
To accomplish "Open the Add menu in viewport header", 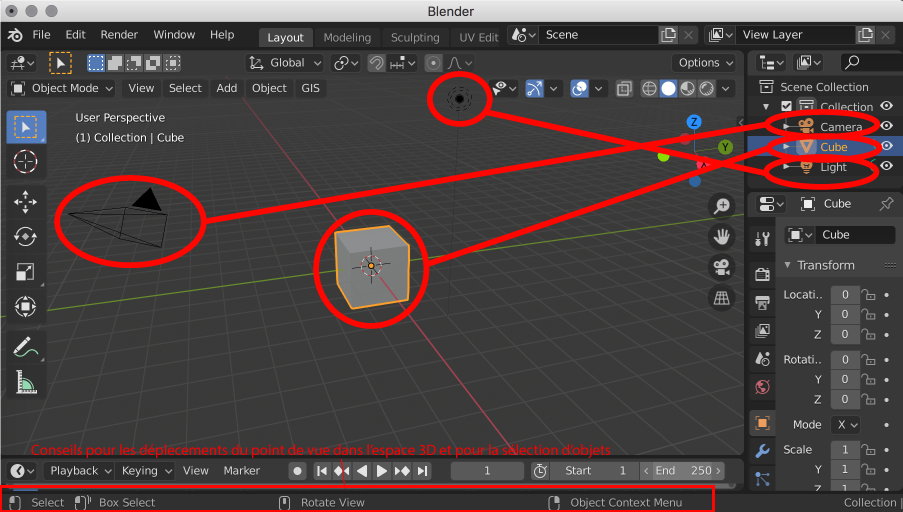I will click(226, 88).
